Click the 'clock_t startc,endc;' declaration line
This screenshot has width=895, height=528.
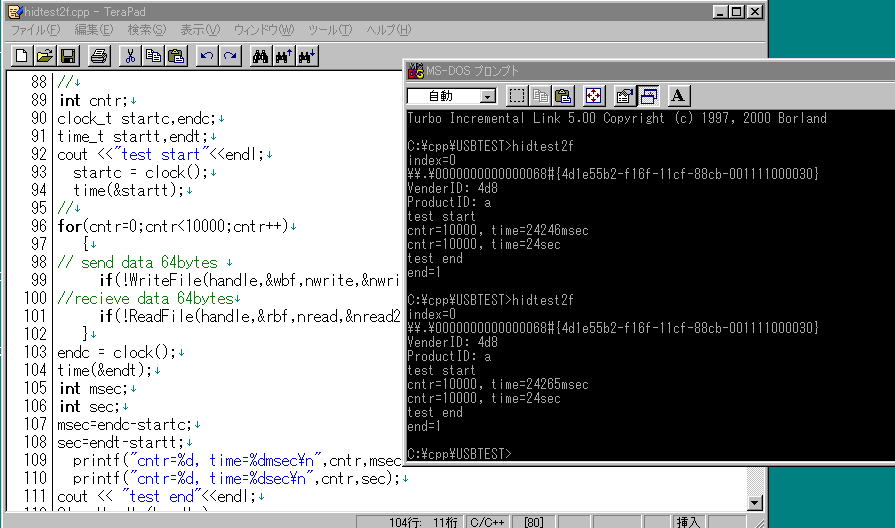click(136, 119)
